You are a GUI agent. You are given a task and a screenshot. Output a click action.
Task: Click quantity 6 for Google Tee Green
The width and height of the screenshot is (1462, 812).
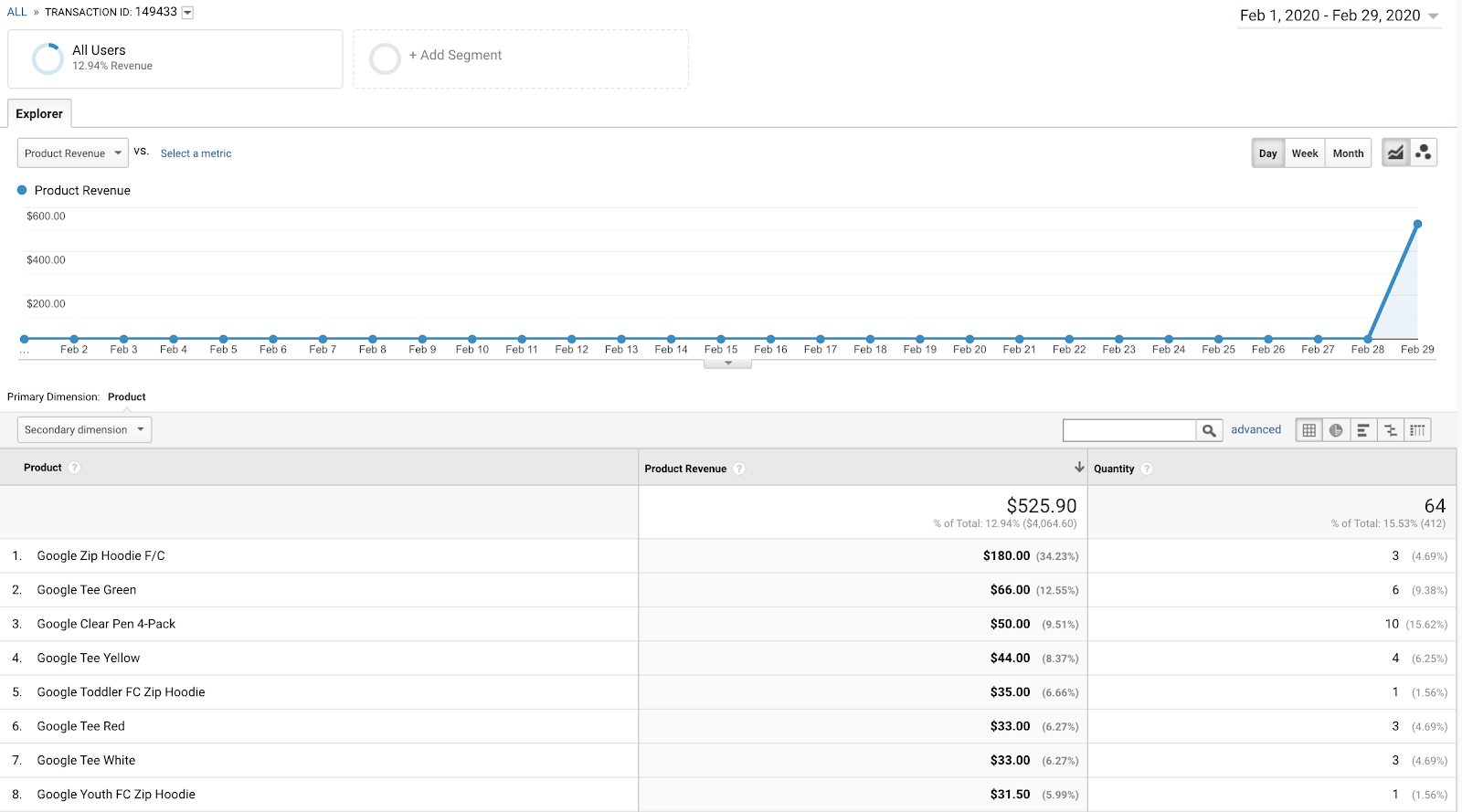click(x=1395, y=590)
